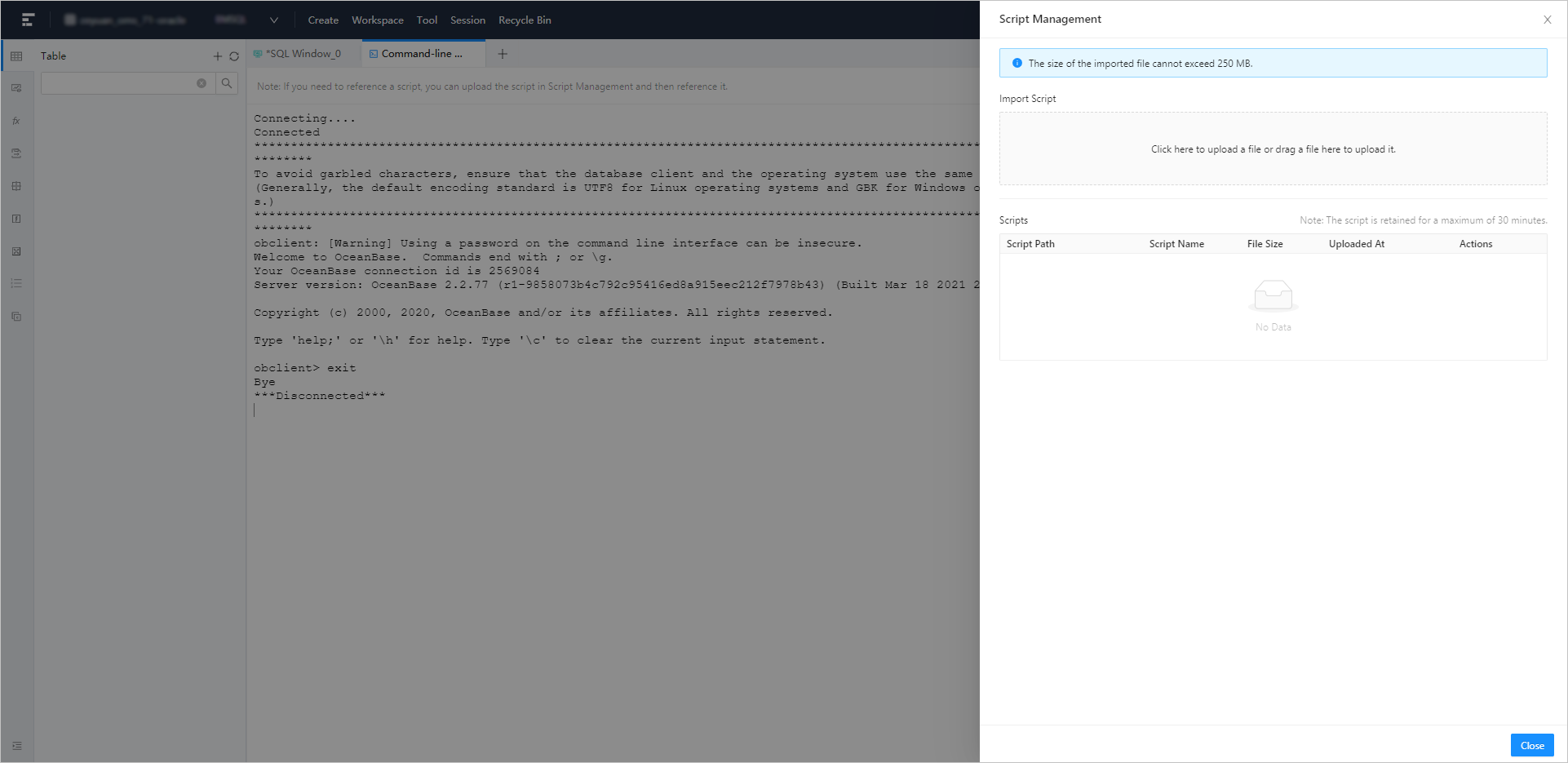Open the search magnifier in the Table panel

227,82
